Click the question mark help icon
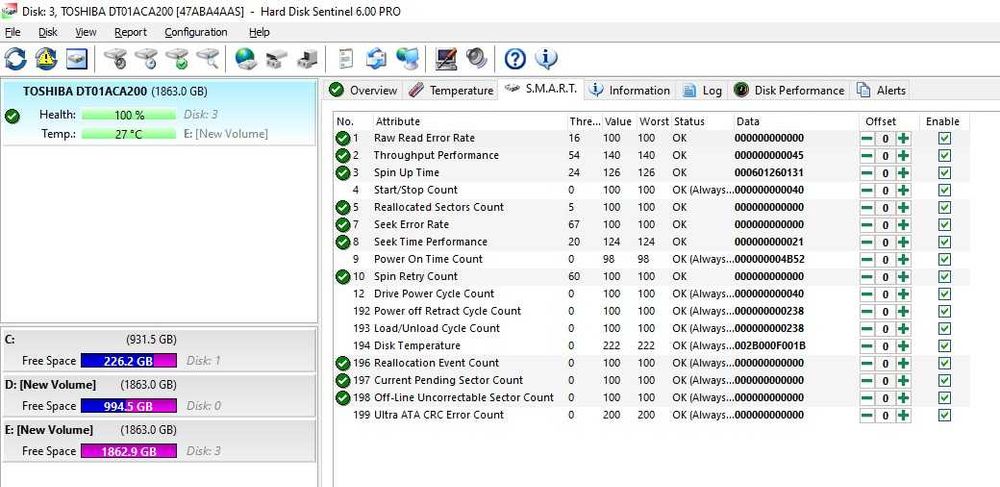The width and height of the screenshot is (1000, 487). (515, 59)
